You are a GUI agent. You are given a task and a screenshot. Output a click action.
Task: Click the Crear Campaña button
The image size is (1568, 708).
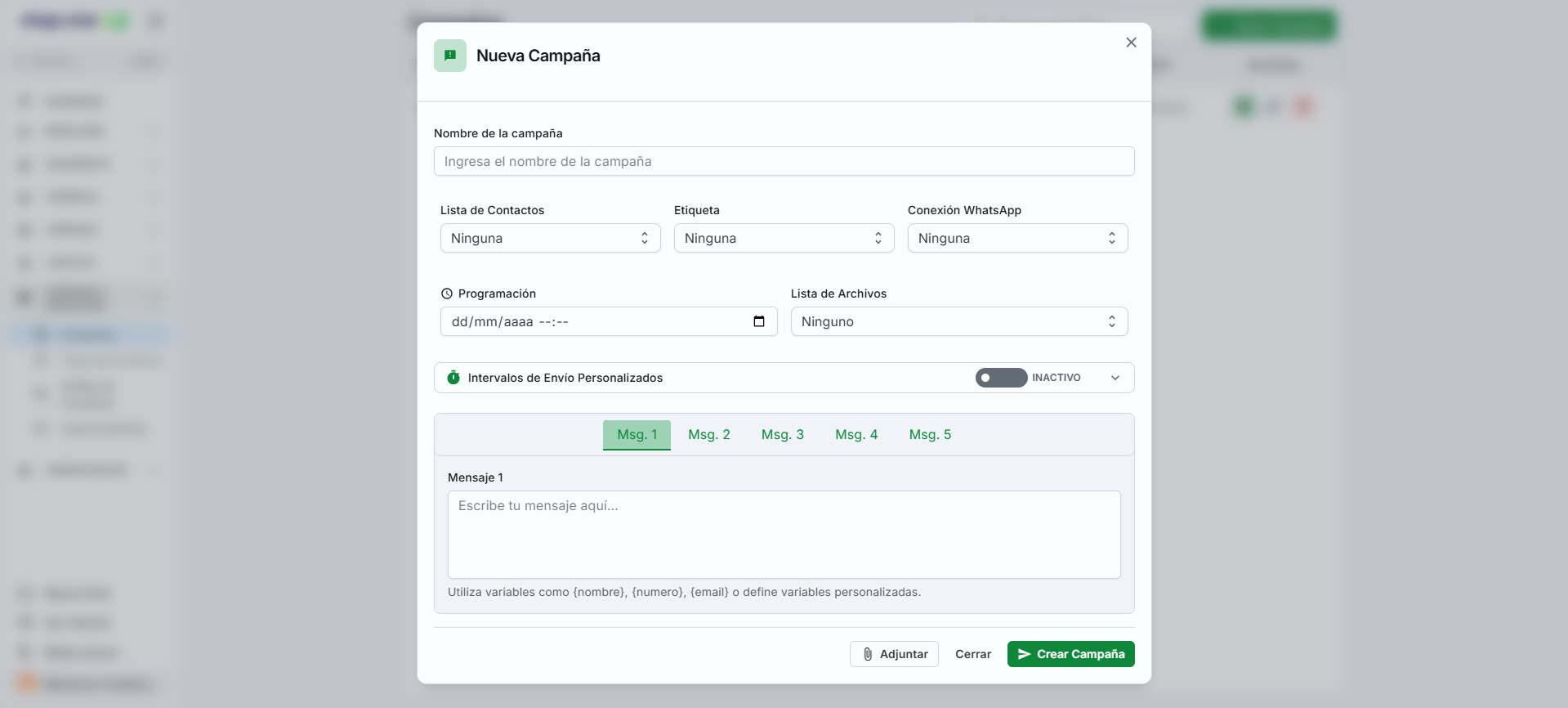(x=1070, y=654)
